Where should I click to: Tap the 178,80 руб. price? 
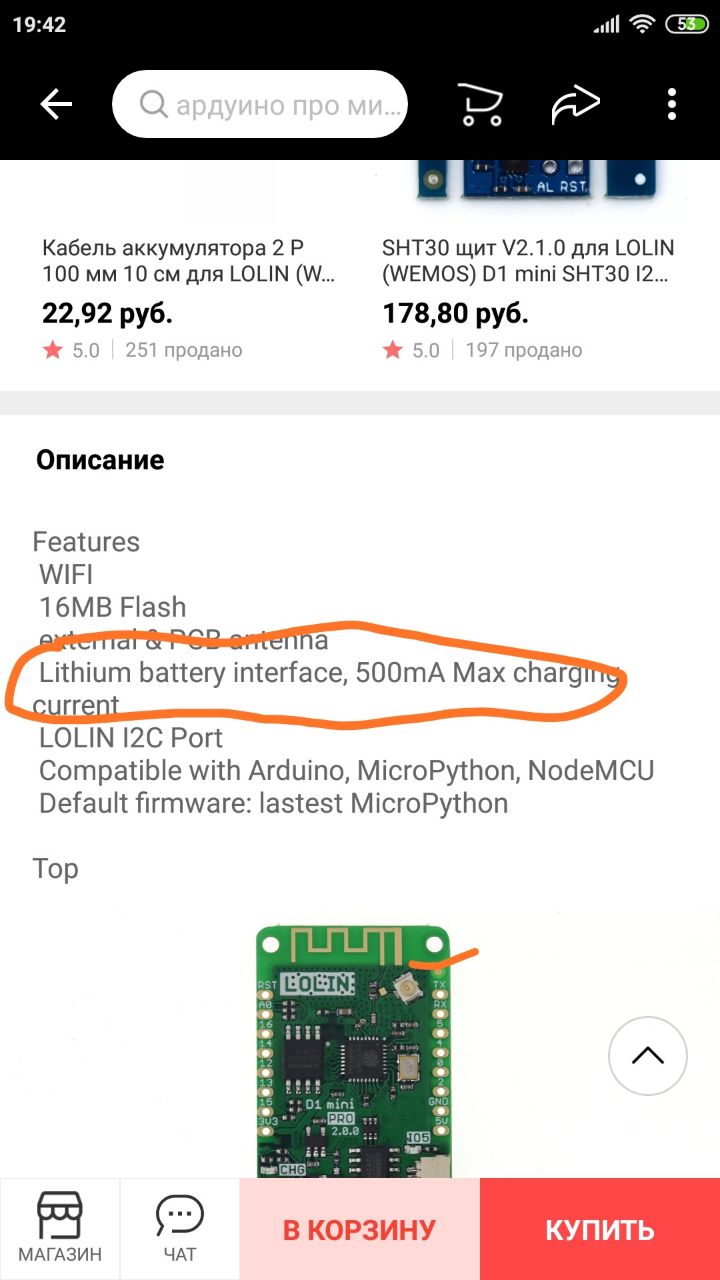tap(455, 314)
